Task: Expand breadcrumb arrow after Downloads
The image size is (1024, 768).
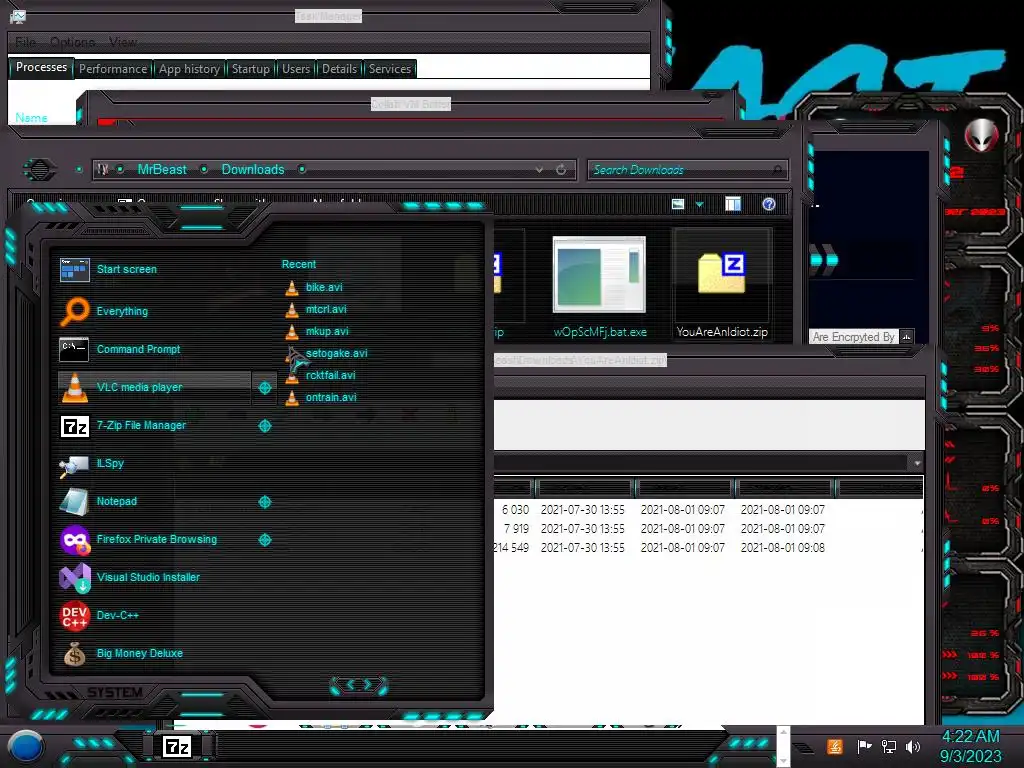Action: pyautogui.click(x=302, y=169)
